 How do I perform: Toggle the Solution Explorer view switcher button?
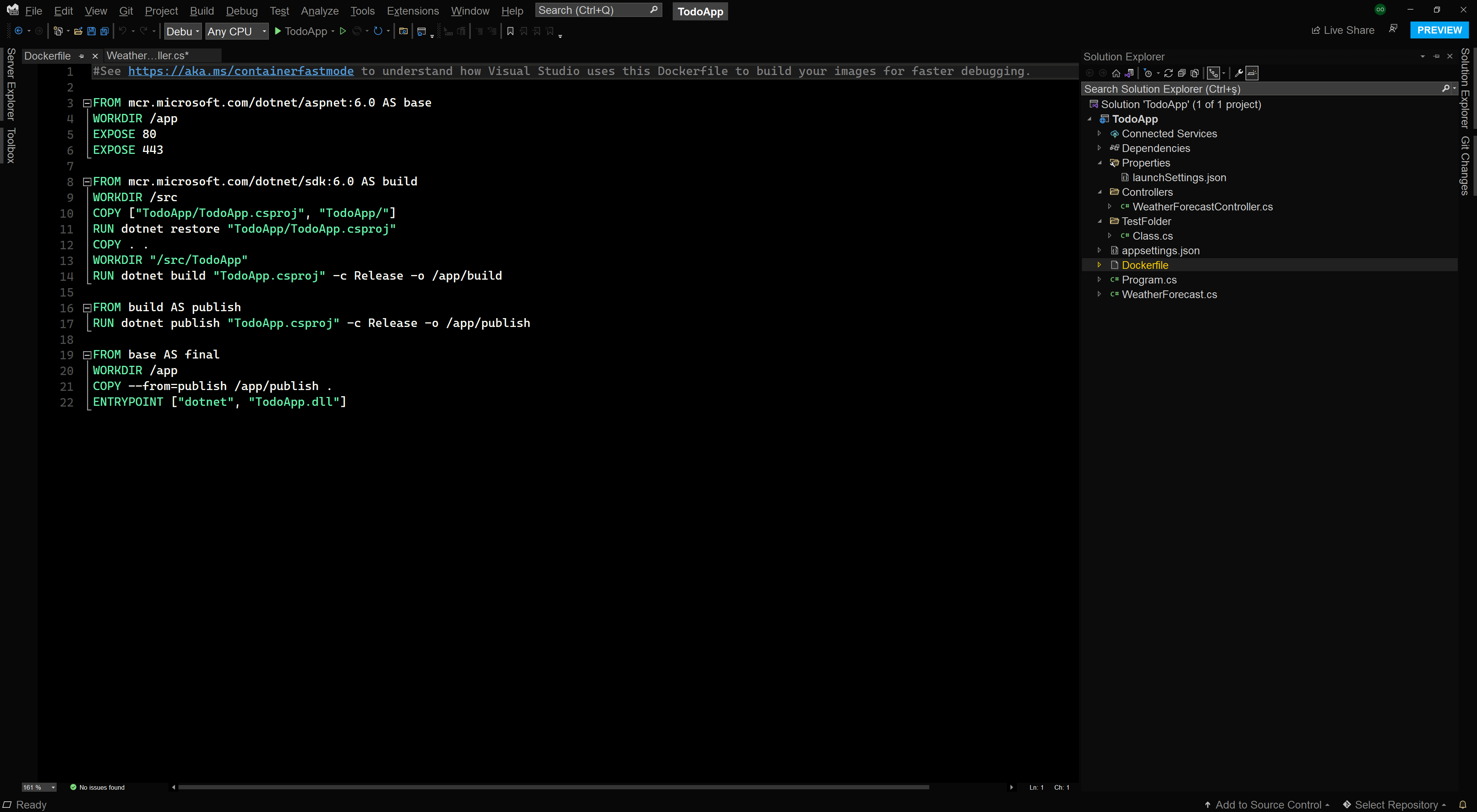[x=1129, y=73]
